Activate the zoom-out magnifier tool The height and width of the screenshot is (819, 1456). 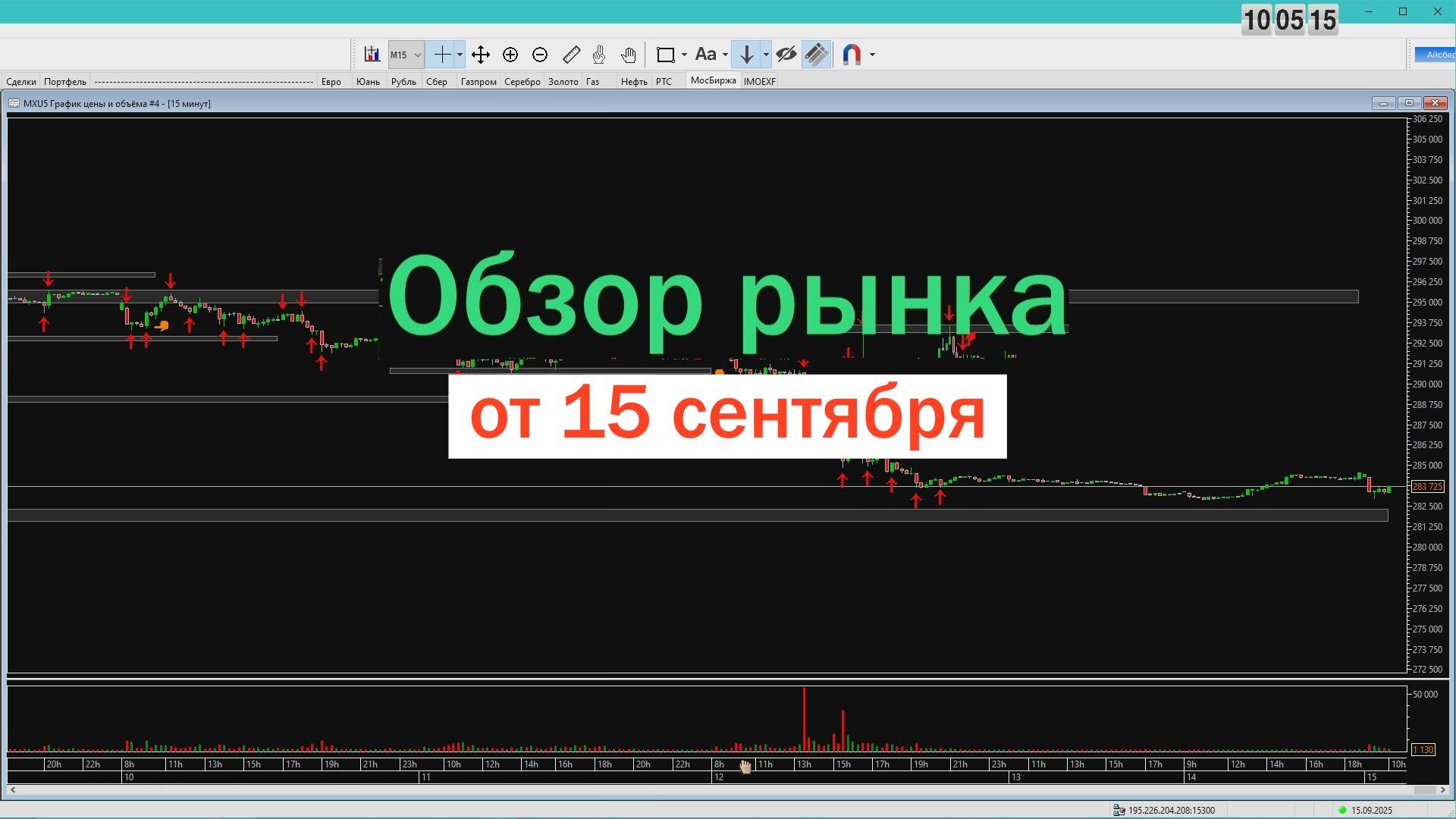click(x=540, y=54)
